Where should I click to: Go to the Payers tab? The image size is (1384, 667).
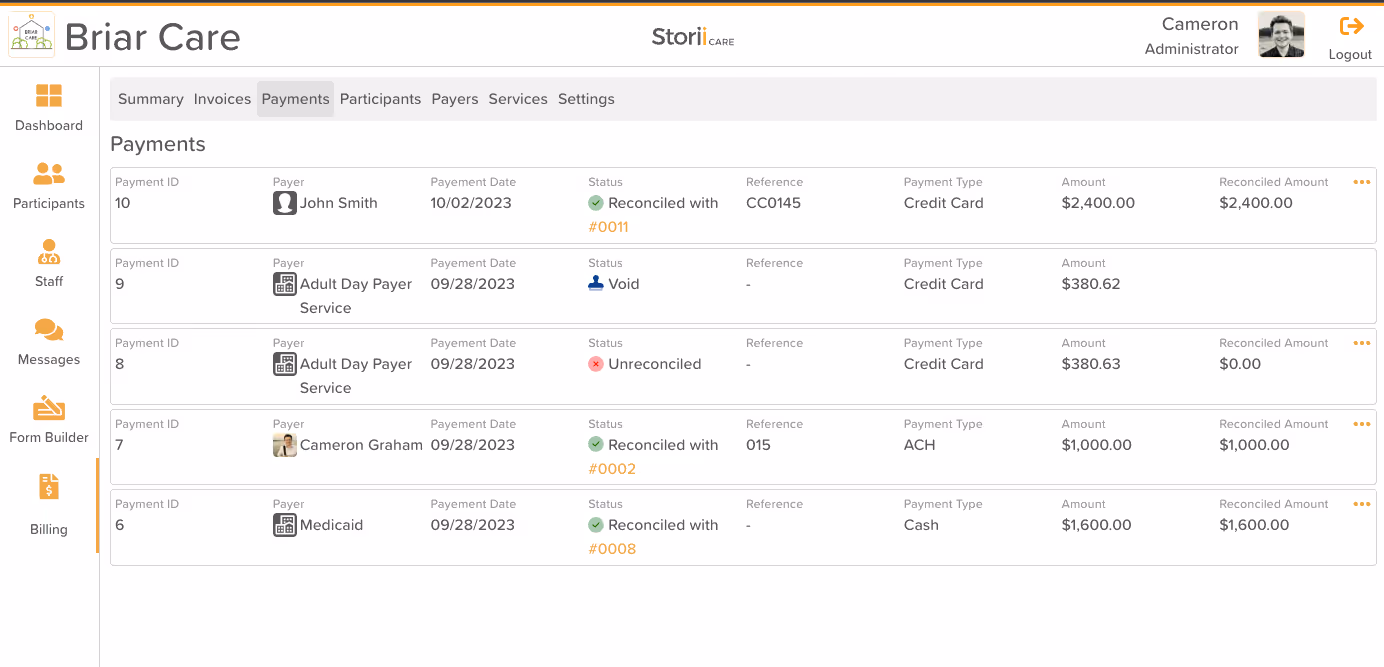455,99
